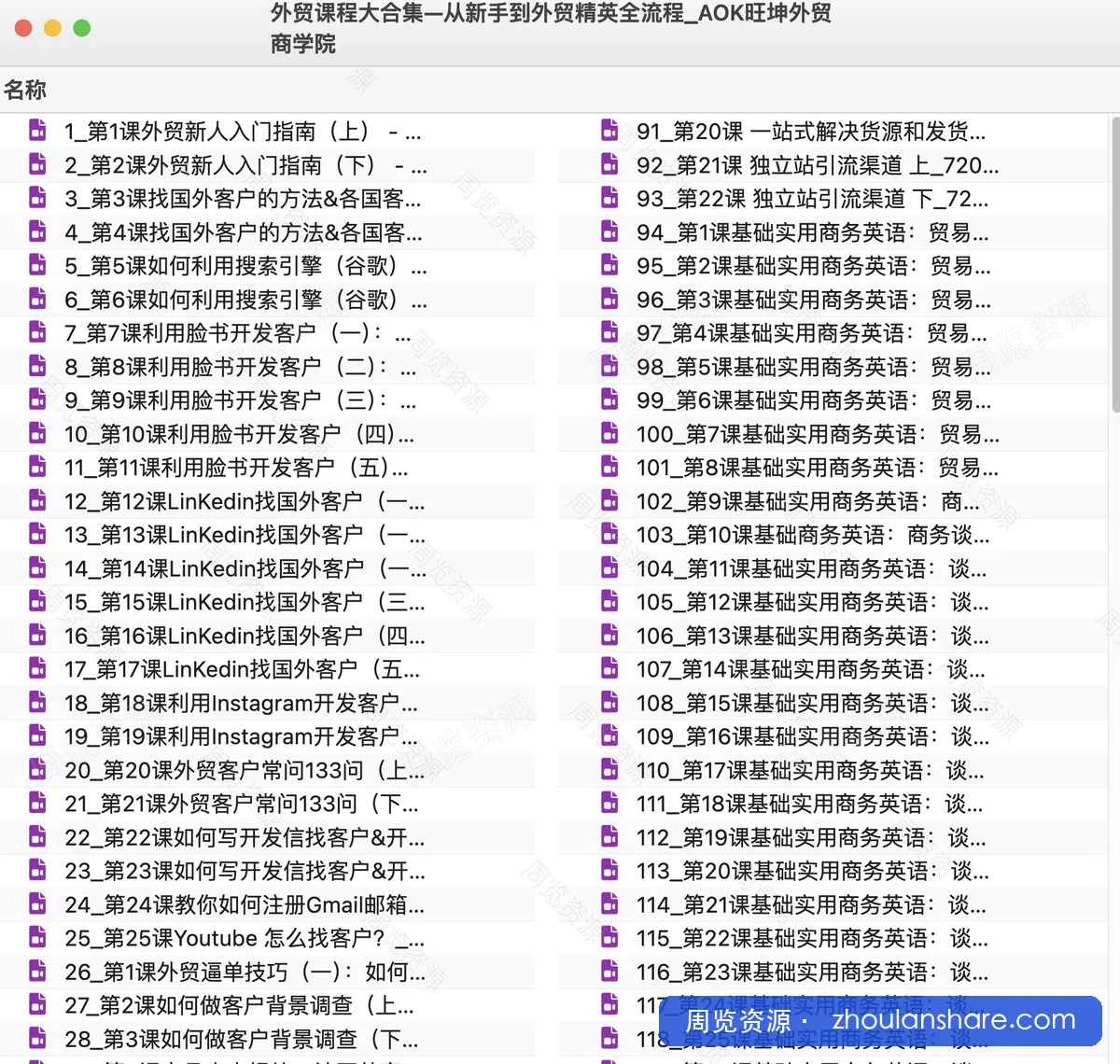
Task: Select the file icon of 25_第25课Youtube 怎么找客户
Action: click(x=37, y=936)
